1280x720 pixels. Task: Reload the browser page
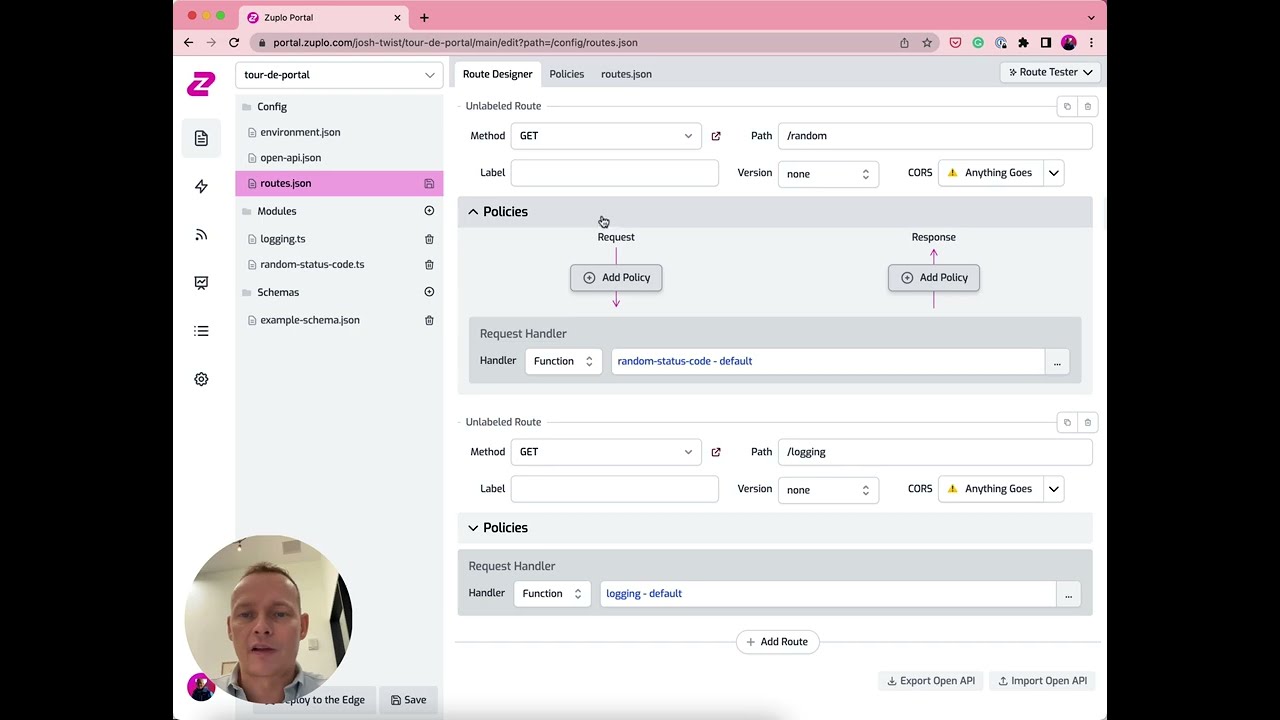point(234,42)
